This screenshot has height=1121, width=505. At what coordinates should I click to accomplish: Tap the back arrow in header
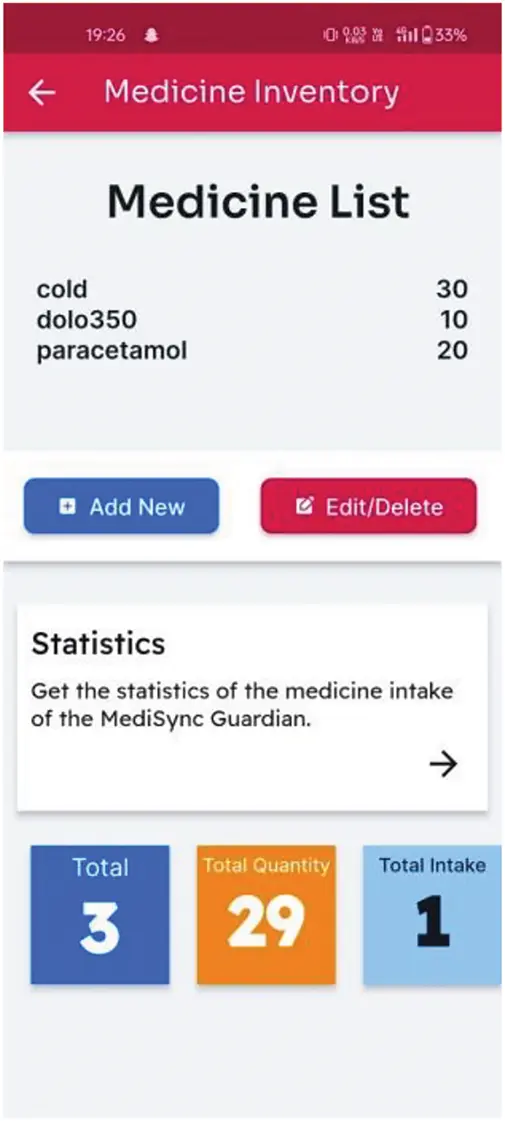pos(41,93)
